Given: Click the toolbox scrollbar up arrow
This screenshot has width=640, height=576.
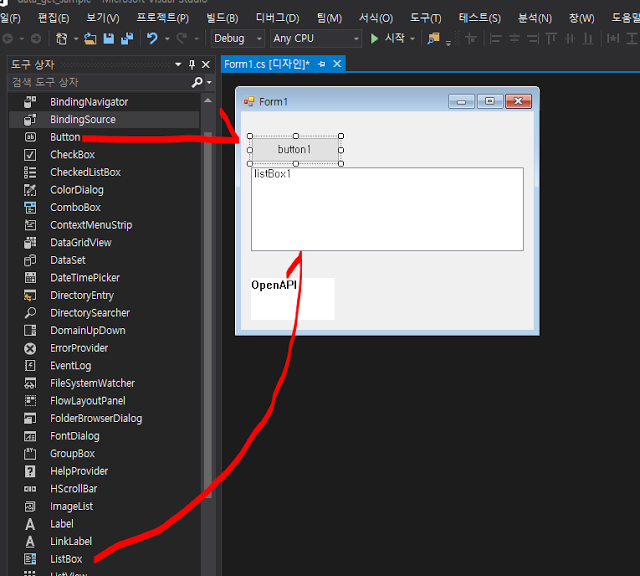Looking at the screenshot, I should click(x=208, y=100).
